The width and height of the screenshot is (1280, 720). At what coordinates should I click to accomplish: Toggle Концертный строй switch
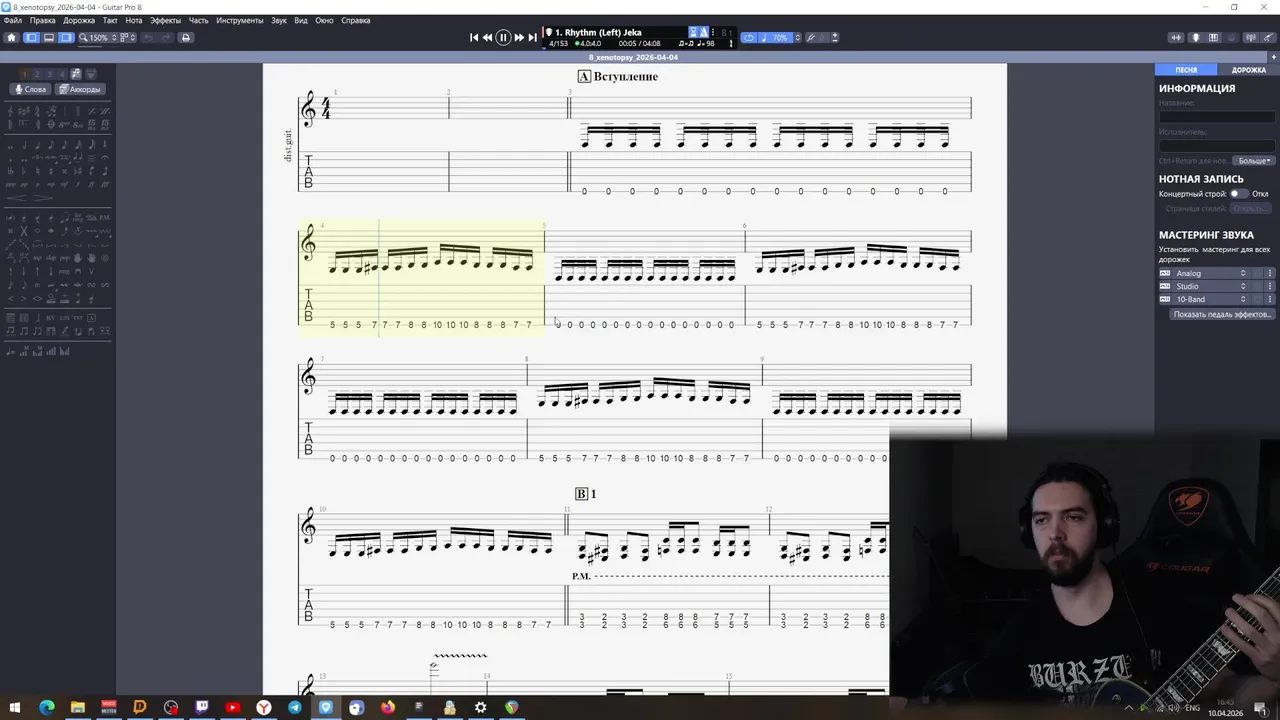pyautogui.click(x=1238, y=194)
